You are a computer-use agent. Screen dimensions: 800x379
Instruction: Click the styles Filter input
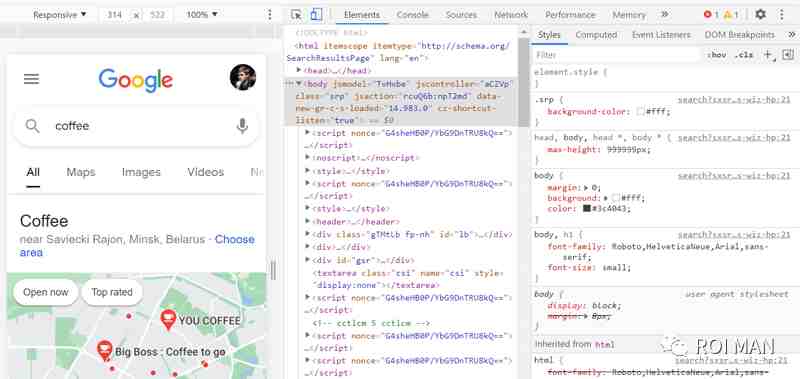point(616,55)
